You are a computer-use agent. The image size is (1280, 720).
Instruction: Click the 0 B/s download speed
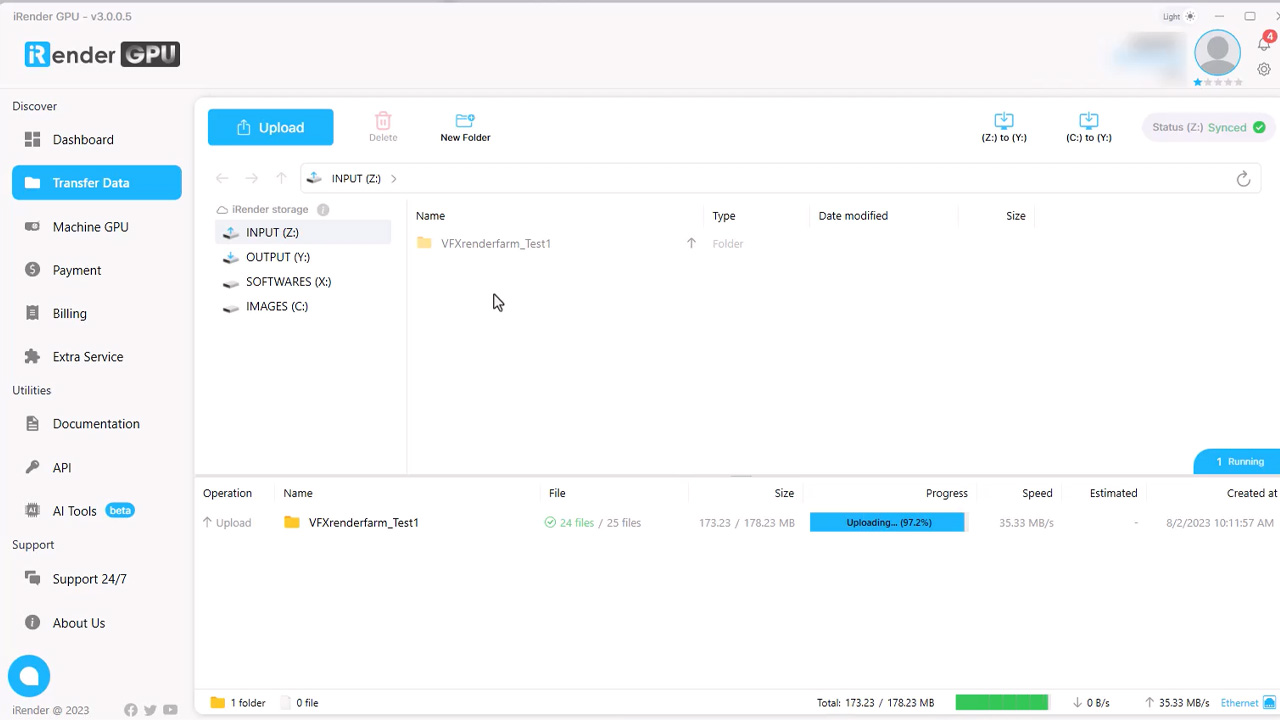tap(1090, 703)
